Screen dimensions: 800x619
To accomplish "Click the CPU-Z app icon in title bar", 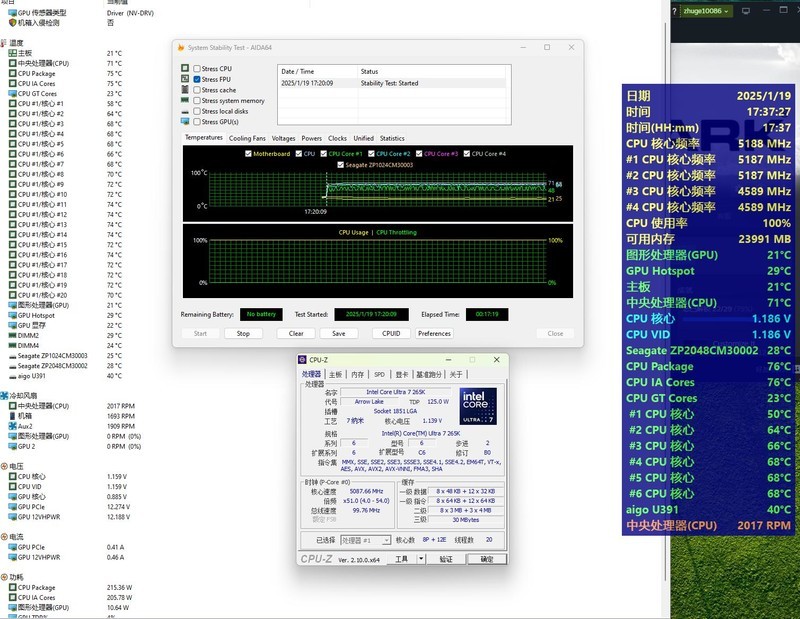I will click(x=304, y=360).
